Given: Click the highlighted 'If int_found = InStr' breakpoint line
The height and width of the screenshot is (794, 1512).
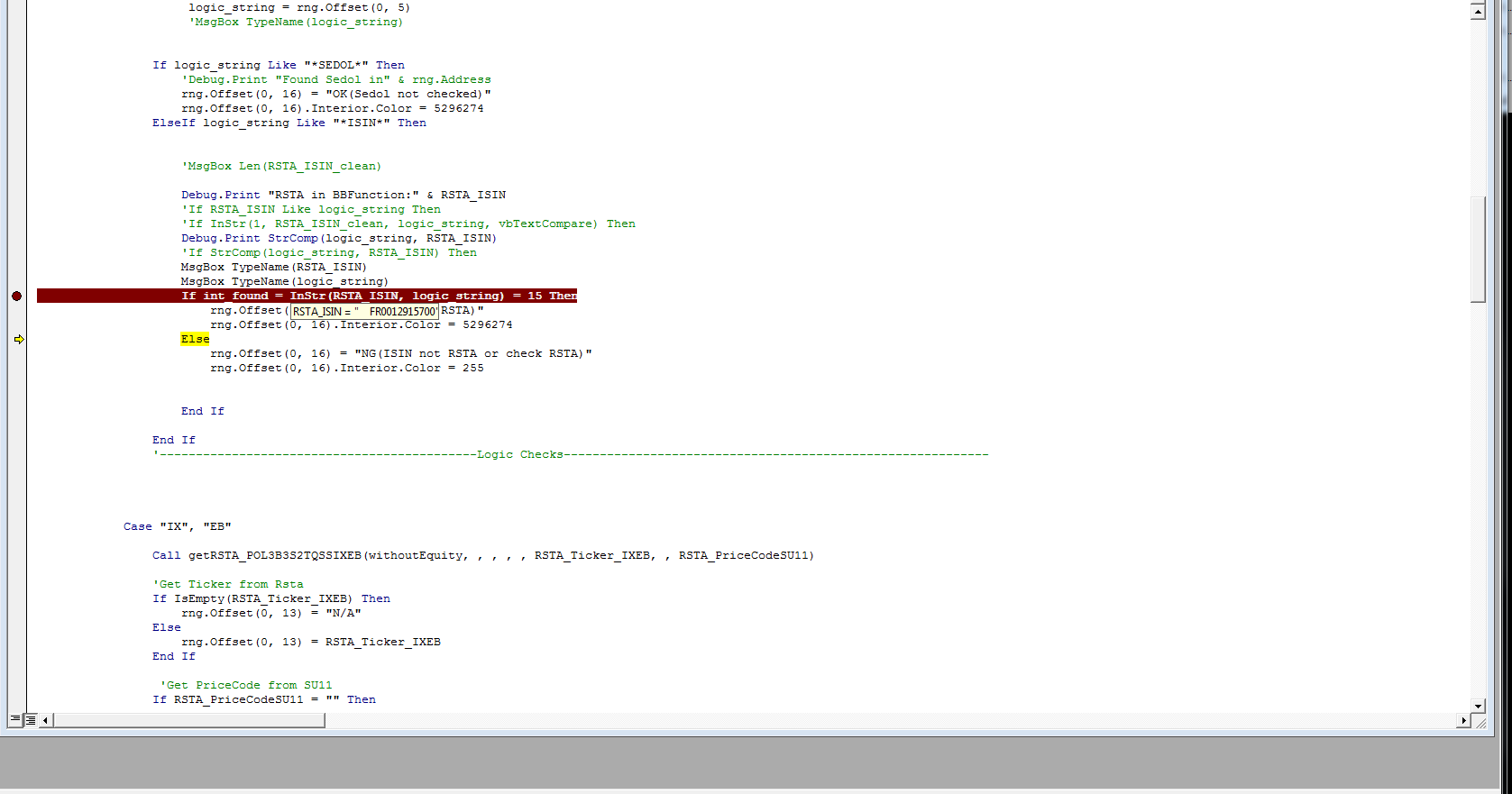Looking at the screenshot, I should 307,296.
